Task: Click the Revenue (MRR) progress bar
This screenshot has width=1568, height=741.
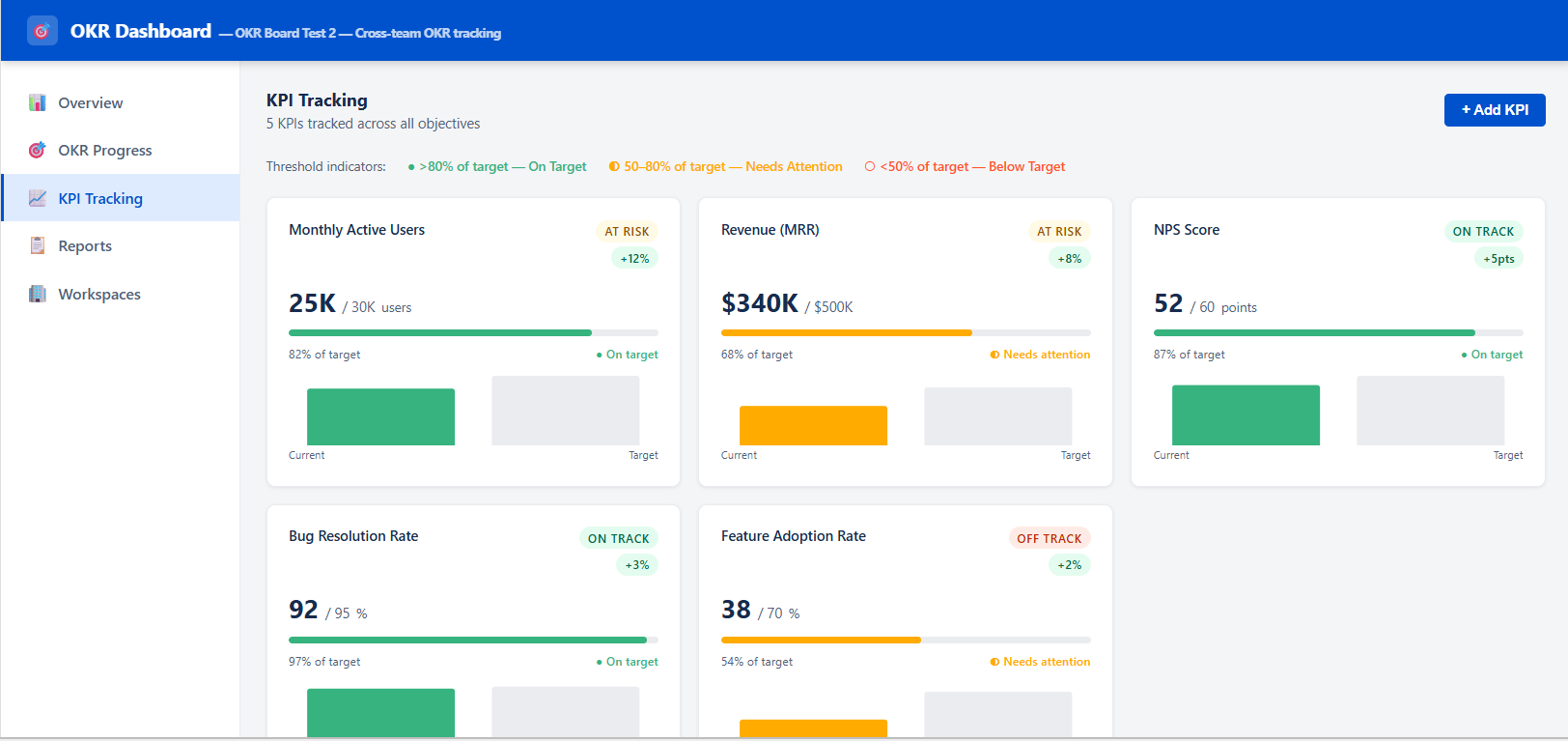Action: click(906, 332)
